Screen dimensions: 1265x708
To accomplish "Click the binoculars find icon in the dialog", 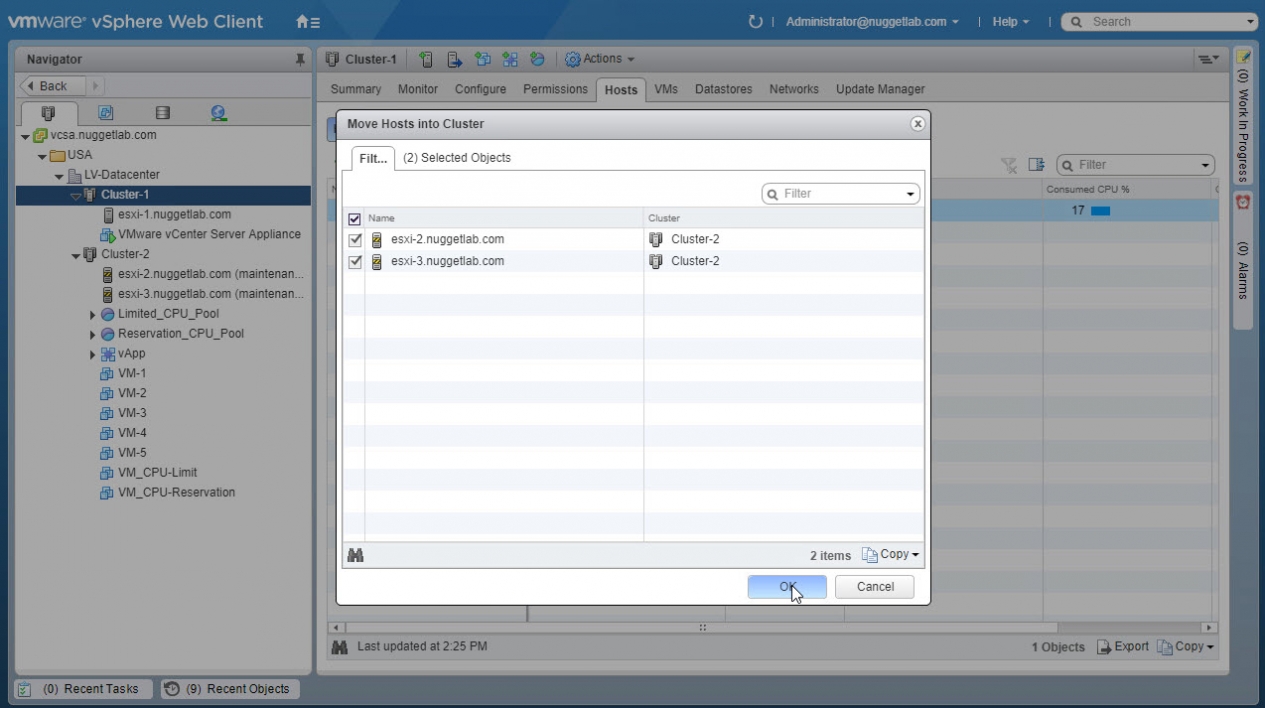I will pyautogui.click(x=355, y=555).
